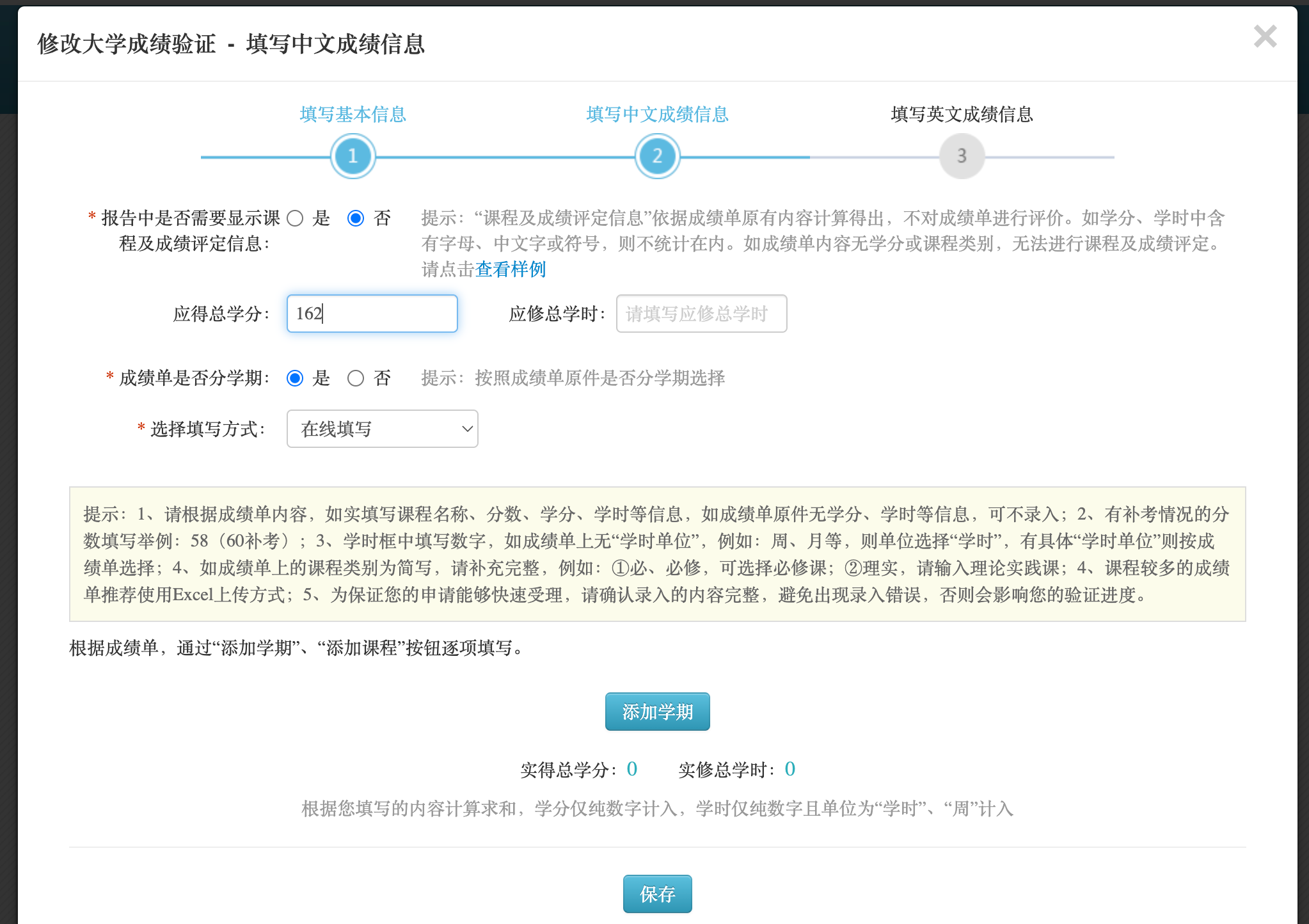Select 是 for 成绩单是否分学期
Viewport: 1309px width, 924px height.
295,378
